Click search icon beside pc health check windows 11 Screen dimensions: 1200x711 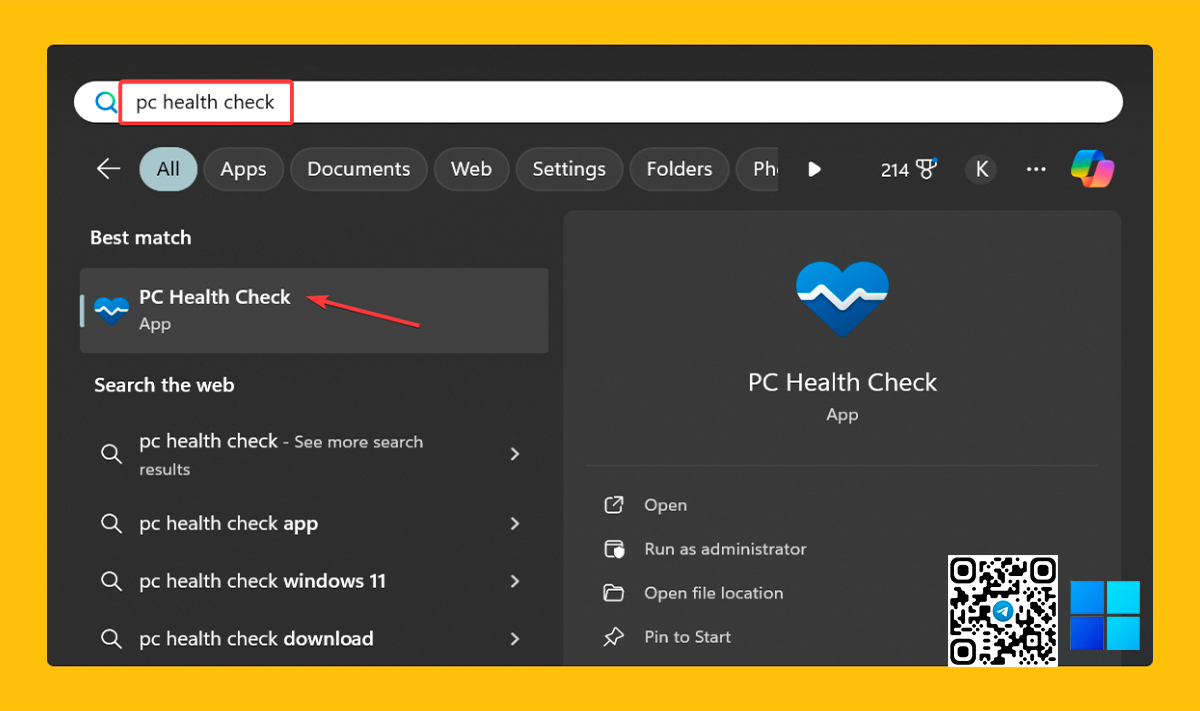click(111, 582)
